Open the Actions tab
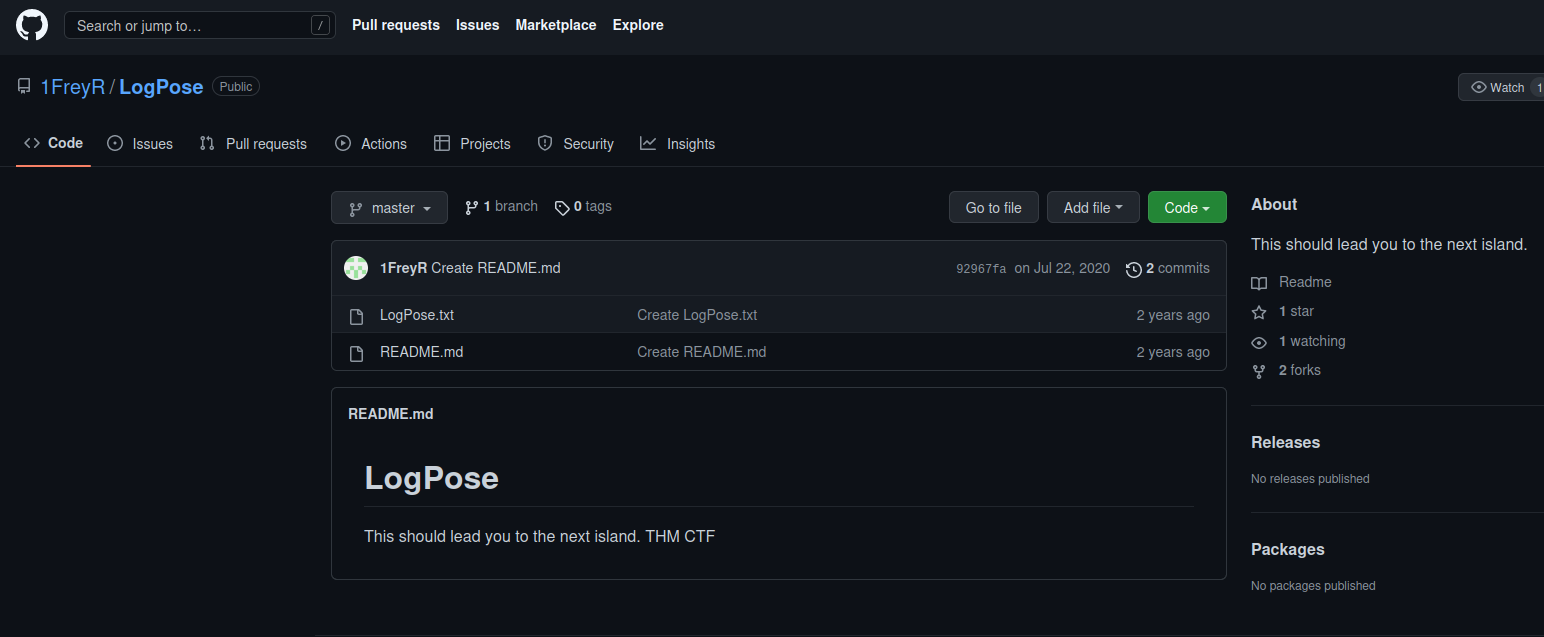This screenshot has height=637, width=1544. point(371,144)
